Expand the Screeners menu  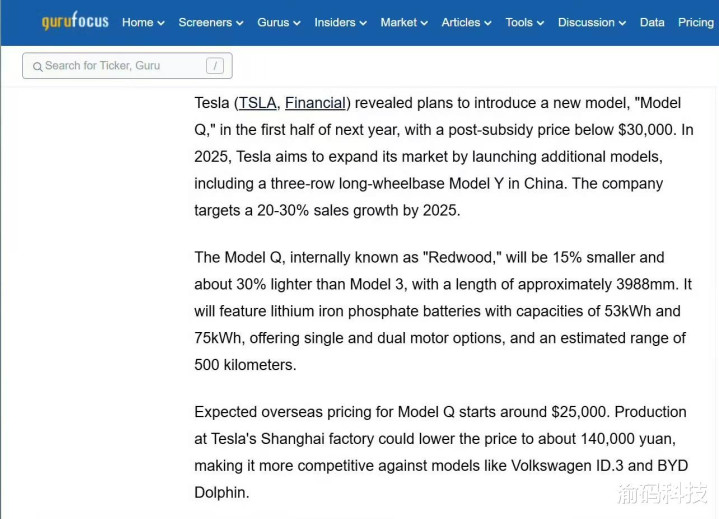[211, 22]
